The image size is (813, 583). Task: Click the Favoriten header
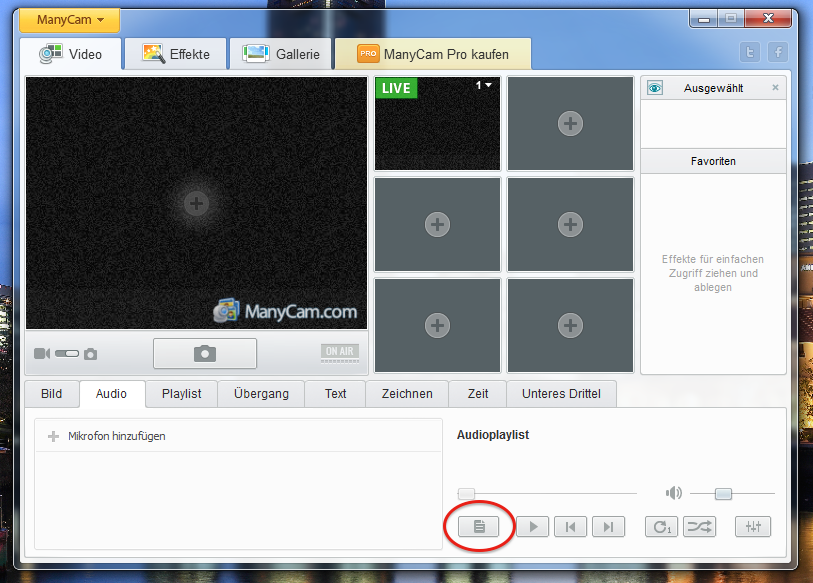click(713, 161)
